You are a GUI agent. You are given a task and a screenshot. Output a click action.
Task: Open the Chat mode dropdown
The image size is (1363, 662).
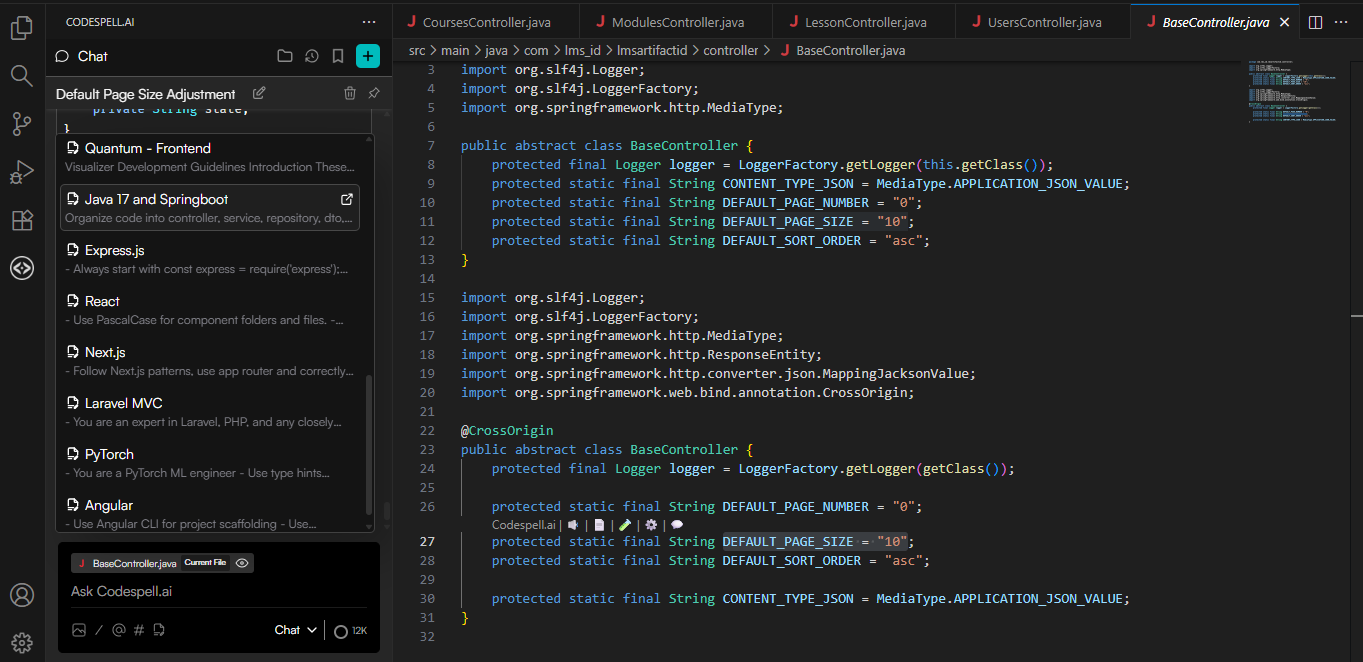coord(296,630)
